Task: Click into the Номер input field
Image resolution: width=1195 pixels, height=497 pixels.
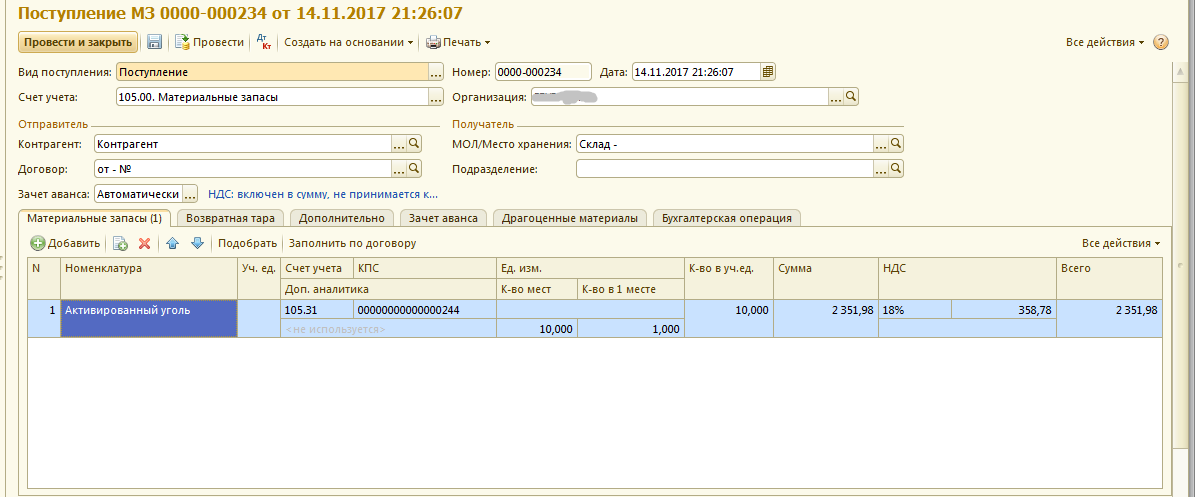Action: 543,72
